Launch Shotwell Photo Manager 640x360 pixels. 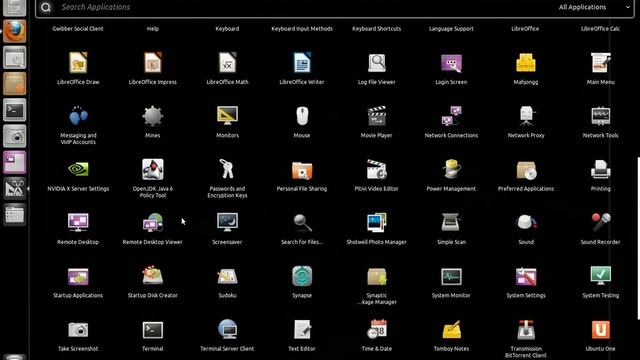tap(377, 223)
